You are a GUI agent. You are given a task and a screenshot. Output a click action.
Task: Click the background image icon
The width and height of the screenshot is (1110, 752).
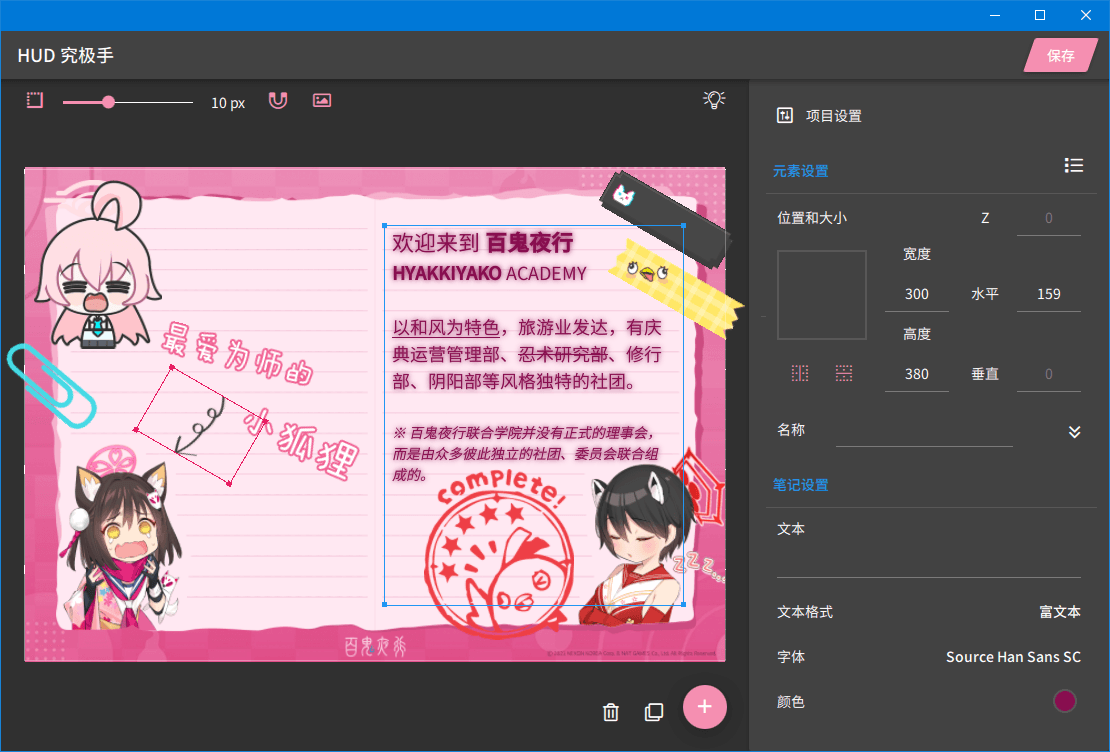point(322,101)
